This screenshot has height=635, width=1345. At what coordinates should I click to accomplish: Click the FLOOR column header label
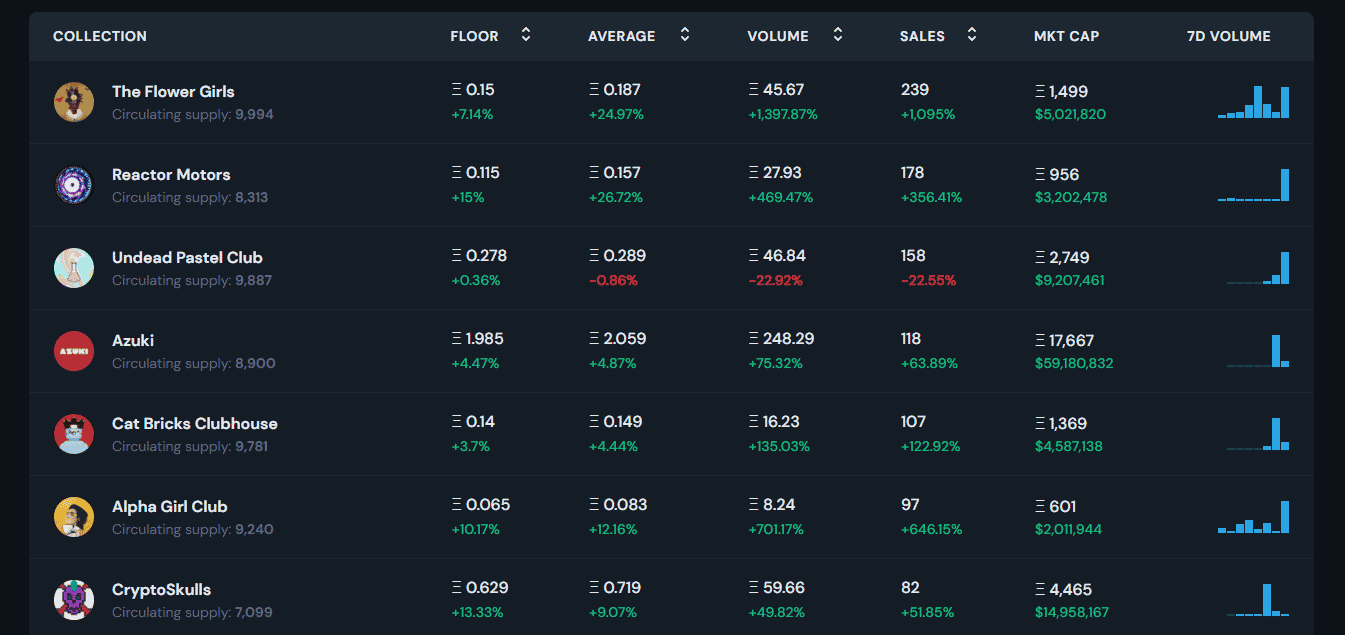point(474,36)
